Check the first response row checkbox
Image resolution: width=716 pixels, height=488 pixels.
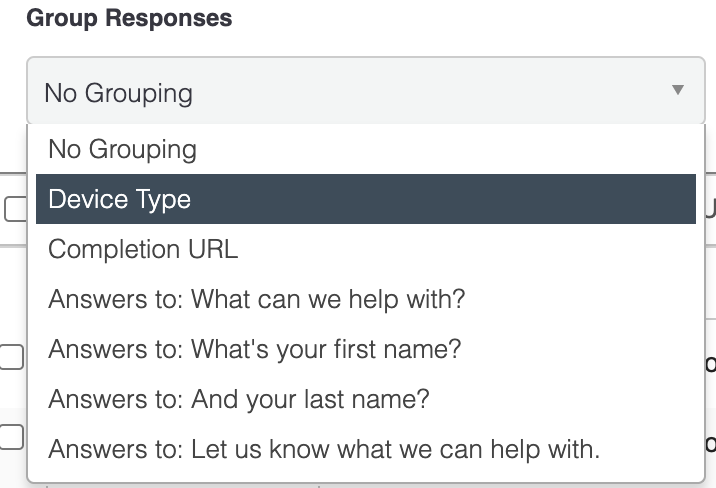tap(12, 357)
